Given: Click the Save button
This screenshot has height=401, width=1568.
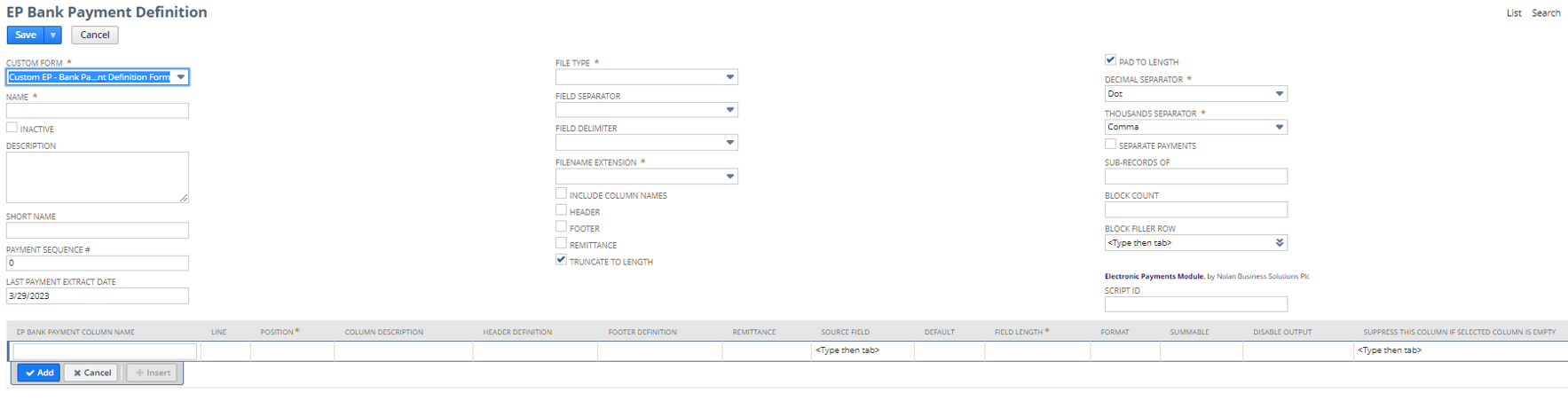Looking at the screenshot, I should (x=25, y=35).
